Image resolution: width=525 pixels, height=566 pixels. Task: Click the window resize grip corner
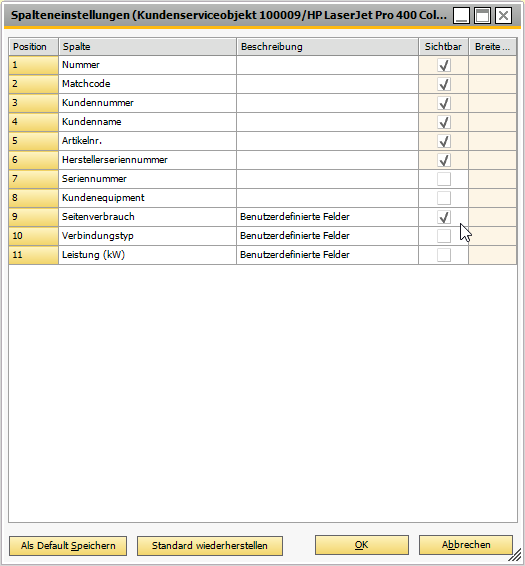(516, 556)
